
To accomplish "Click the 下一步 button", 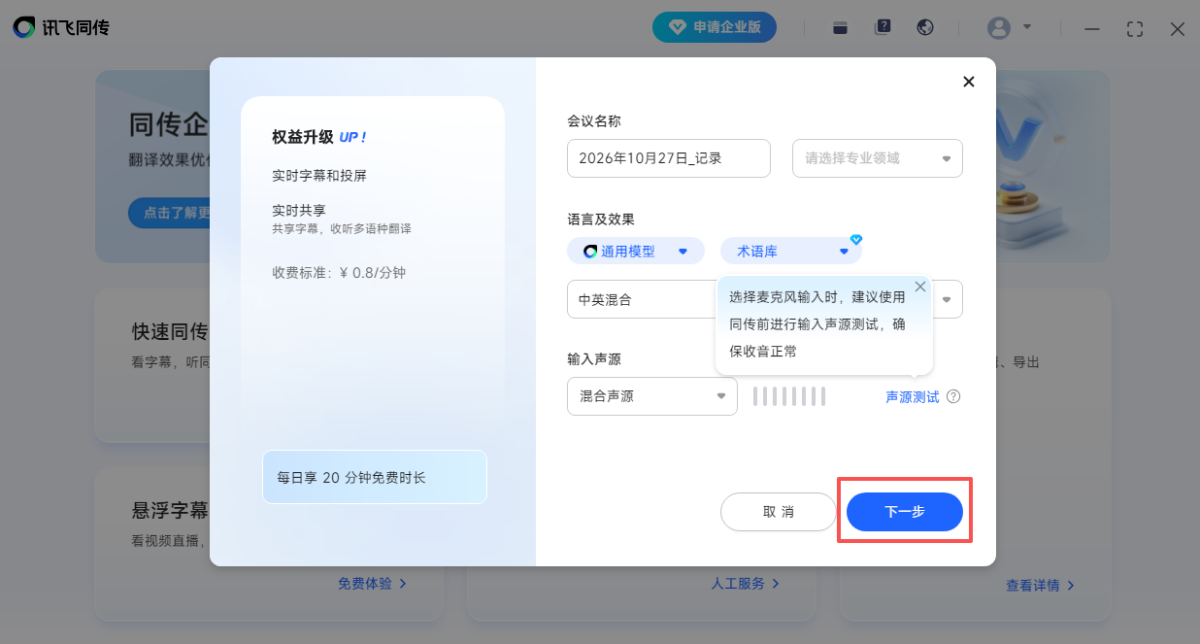I will pyautogui.click(x=904, y=511).
